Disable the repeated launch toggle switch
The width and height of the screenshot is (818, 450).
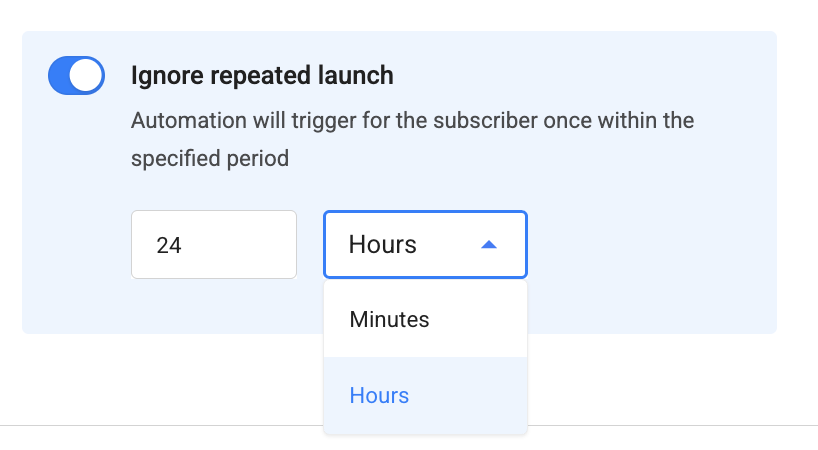point(77,76)
